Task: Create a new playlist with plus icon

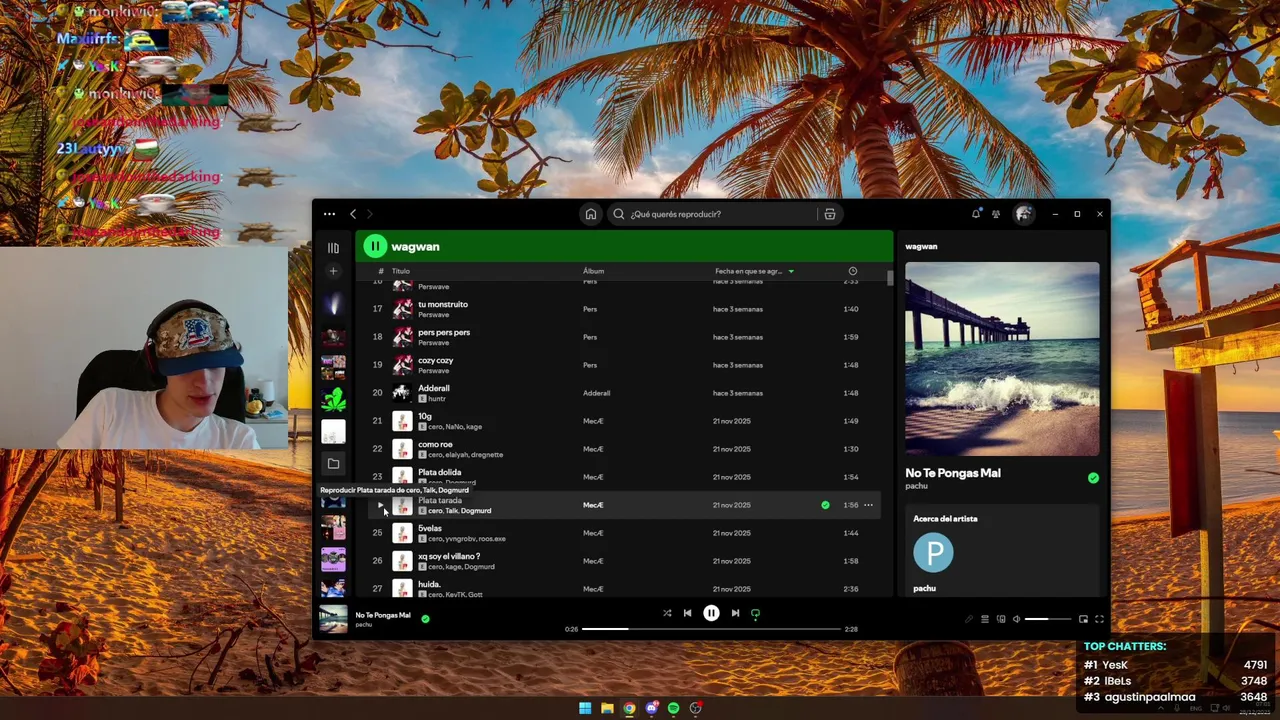Action: point(333,271)
